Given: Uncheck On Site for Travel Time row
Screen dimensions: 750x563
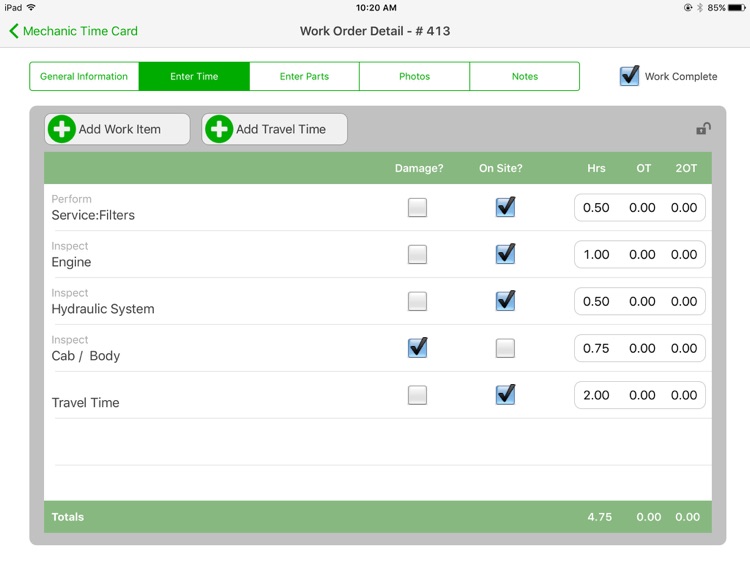Looking at the screenshot, I should click(505, 395).
